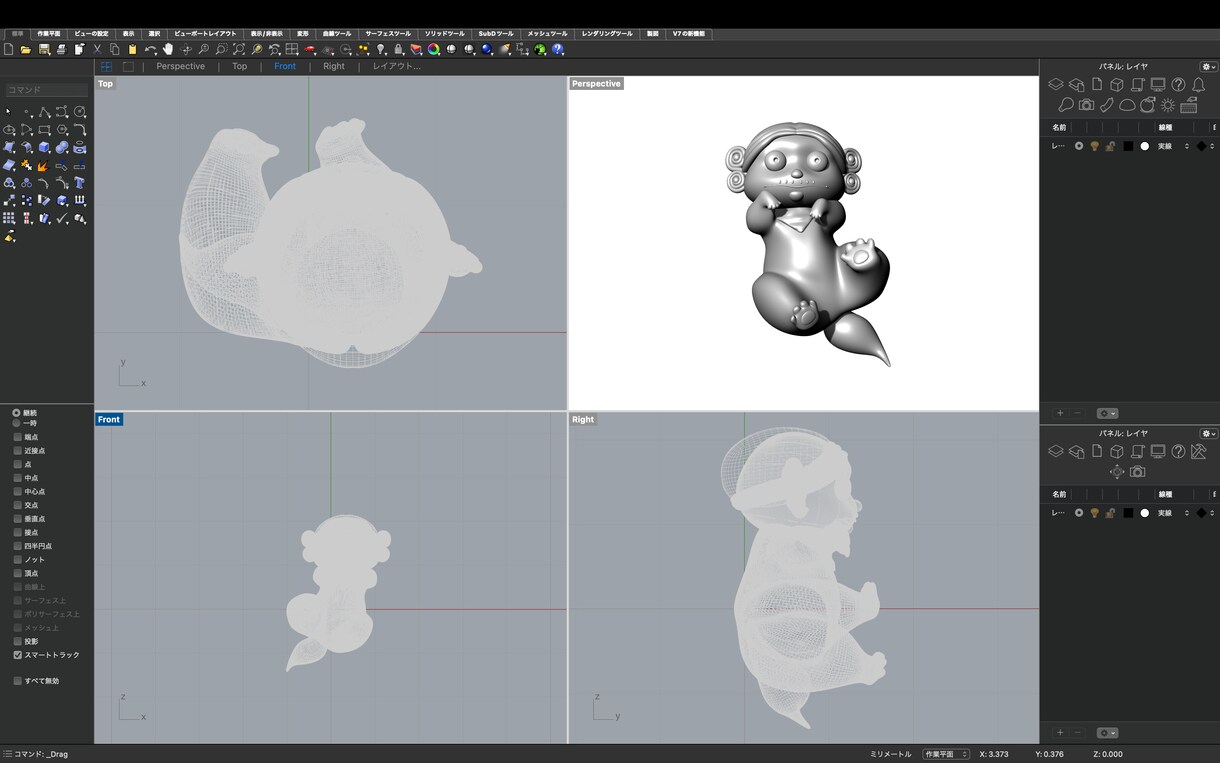Open the Help question mark icon in the upper panel
The width and height of the screenshot is (1220, 763).
(1178, 85)
